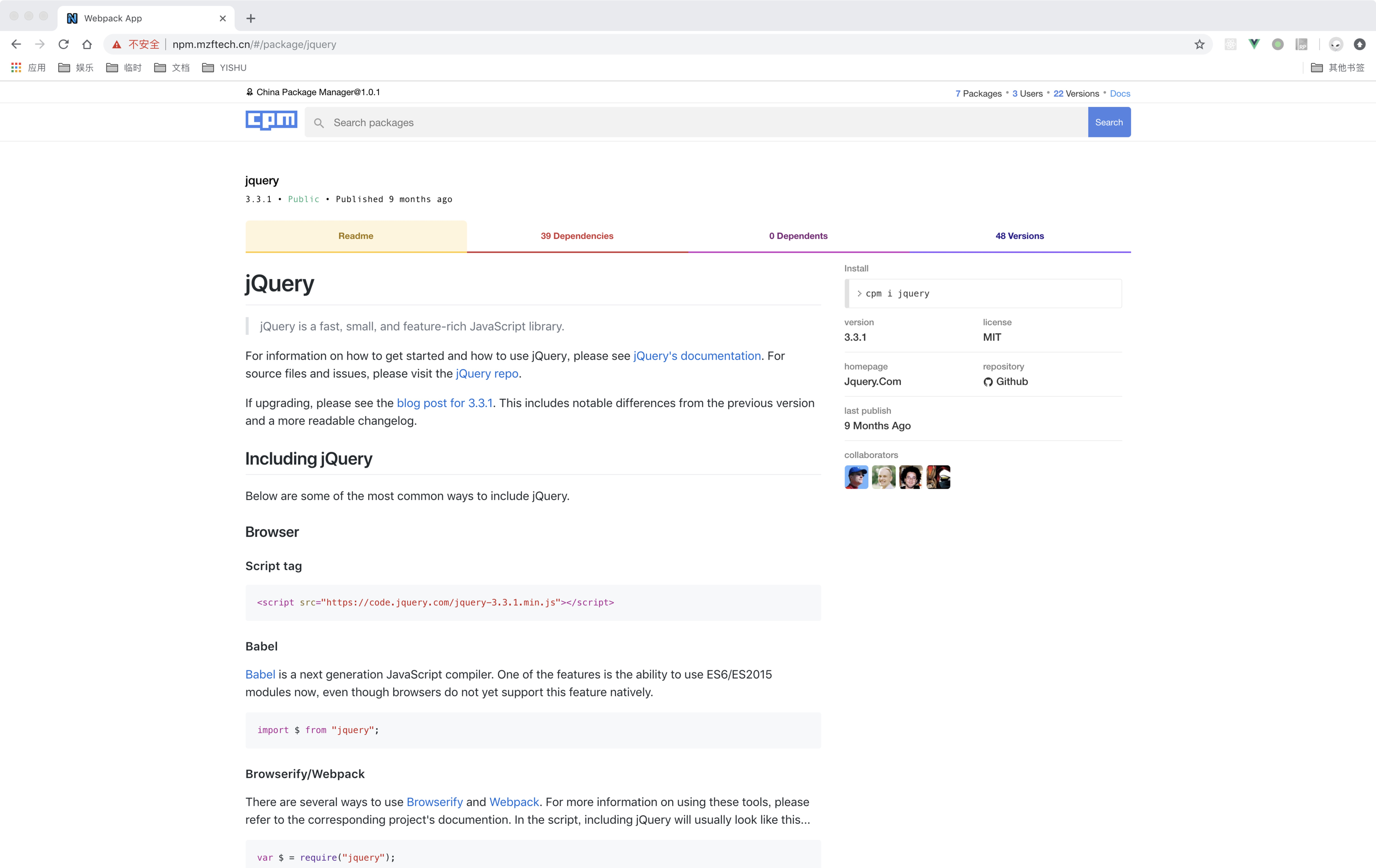Click the browser back arrow
This screenshot has width=1376, height=868.
[x=16, y=44]
